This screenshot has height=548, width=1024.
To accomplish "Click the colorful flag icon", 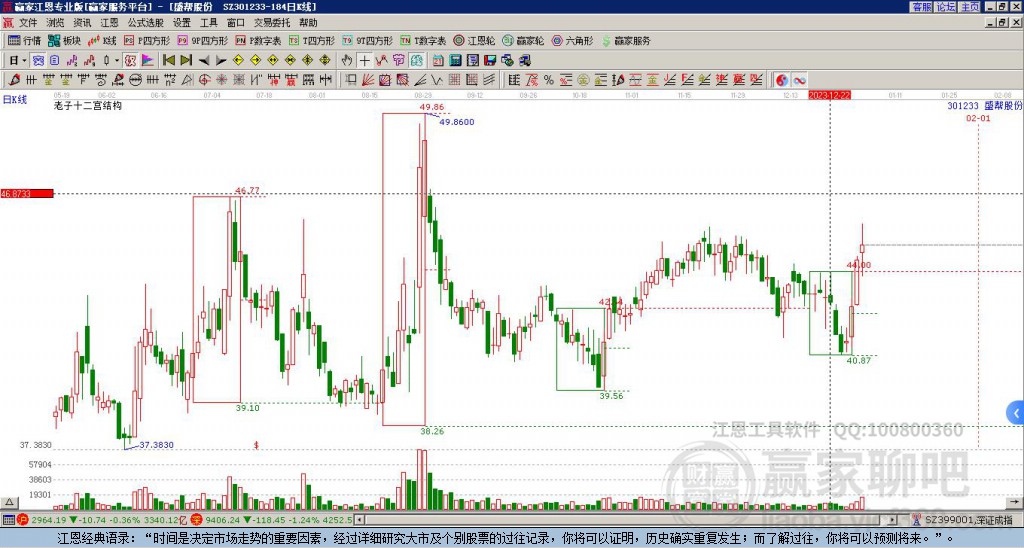I will coord(148,61).
